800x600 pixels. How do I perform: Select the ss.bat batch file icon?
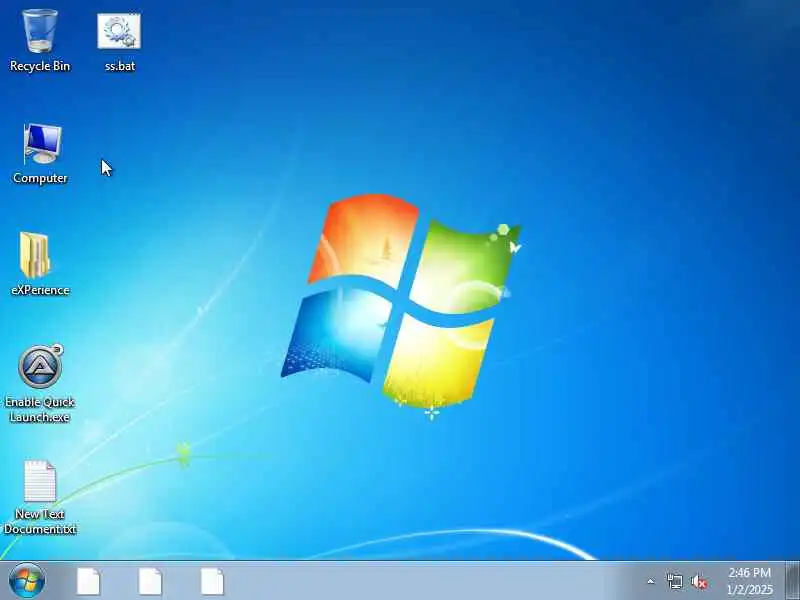coord(119,42)
